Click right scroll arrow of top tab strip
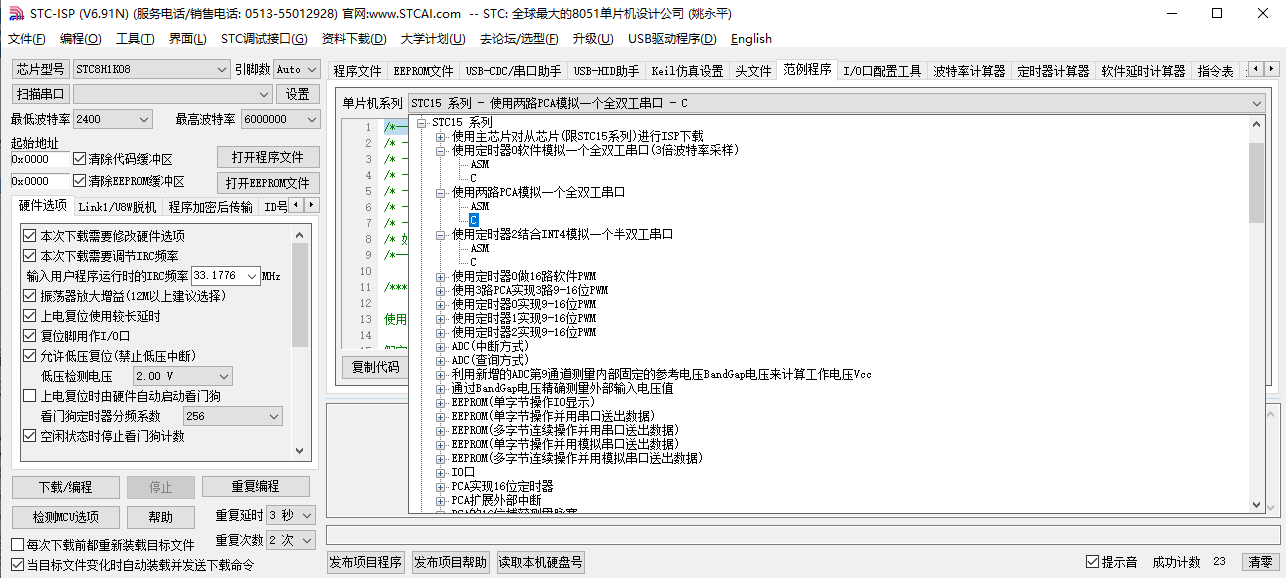 tap(1272, 70)
